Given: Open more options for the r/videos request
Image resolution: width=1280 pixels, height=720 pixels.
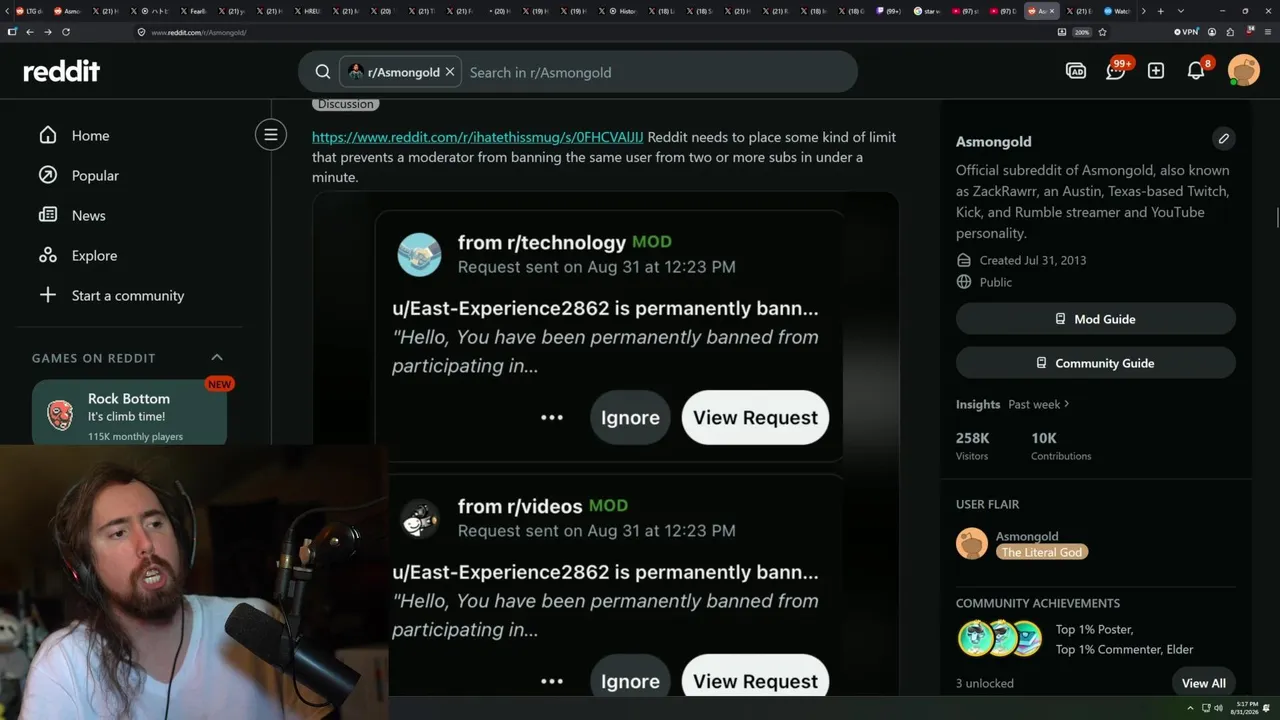Looking at the screenshot, I should 552,682.
